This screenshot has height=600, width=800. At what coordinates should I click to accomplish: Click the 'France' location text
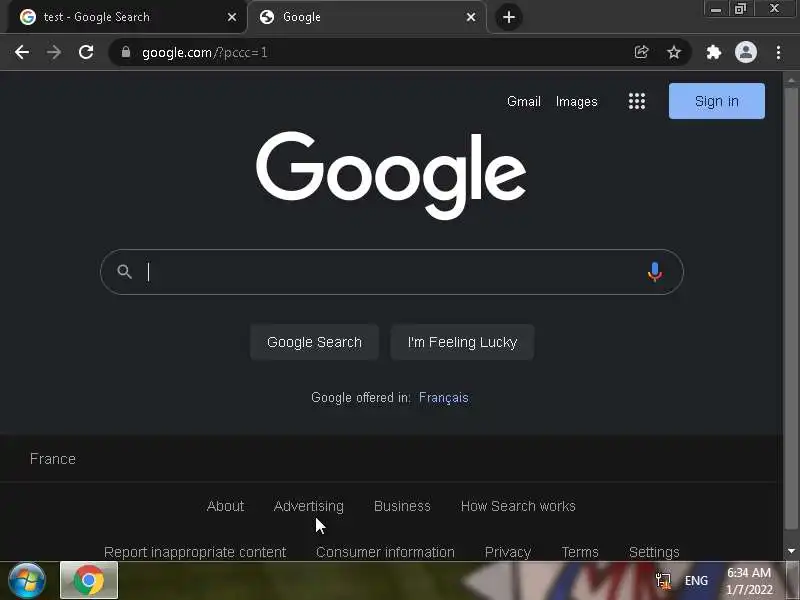pyautogui.click(x=53, y=459)
